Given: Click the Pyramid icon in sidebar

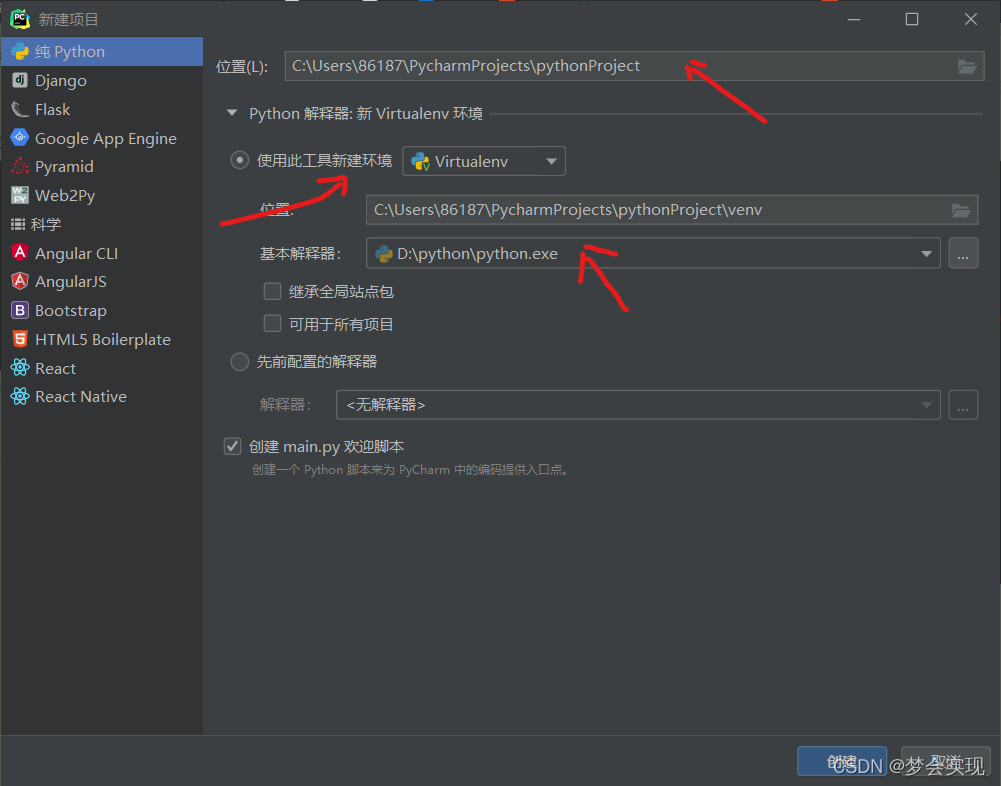Looking at the screenshot, I should click(20, 166).
